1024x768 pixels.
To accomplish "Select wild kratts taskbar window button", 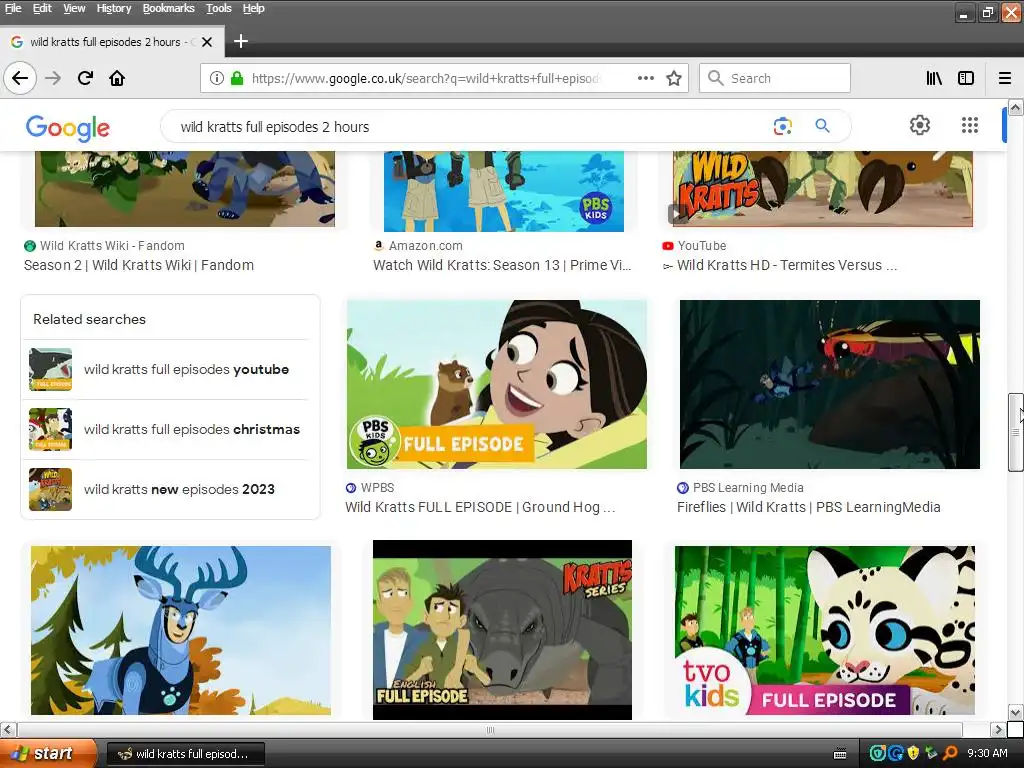I will 185,754.
